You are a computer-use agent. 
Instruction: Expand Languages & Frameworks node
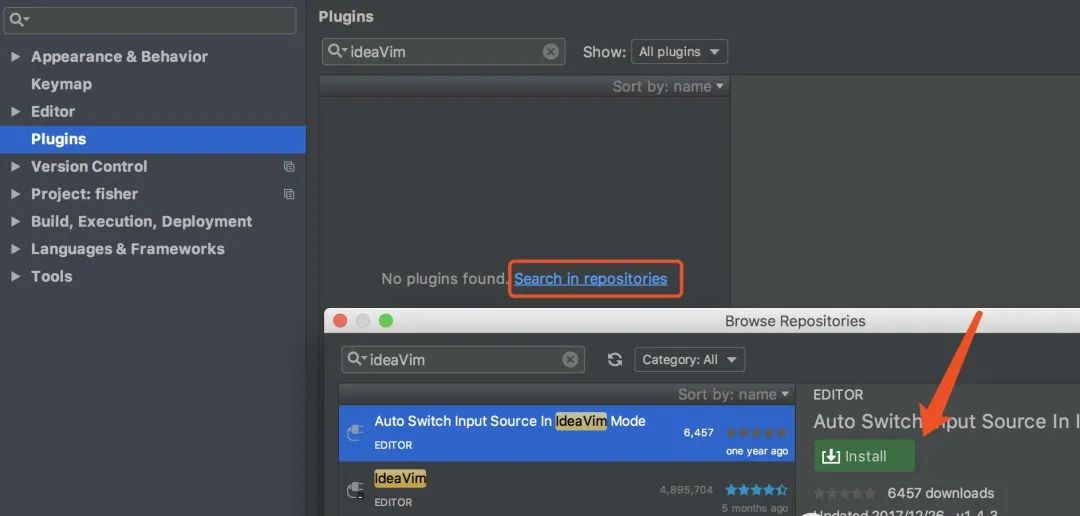pyautogui.click(x=15, y=249)
